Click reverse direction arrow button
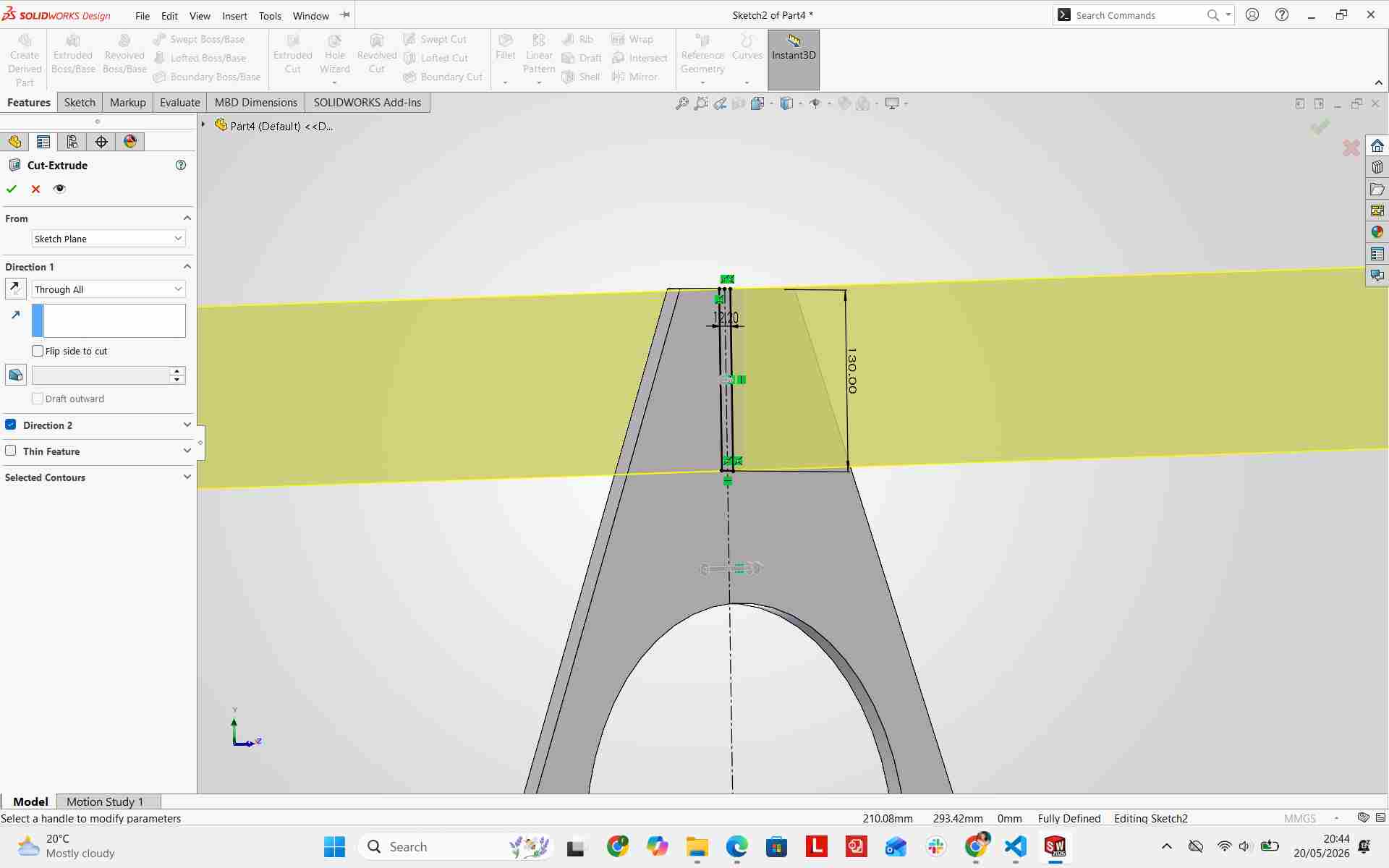This screenshot has height=868, width=1389. tap(15, 289)
